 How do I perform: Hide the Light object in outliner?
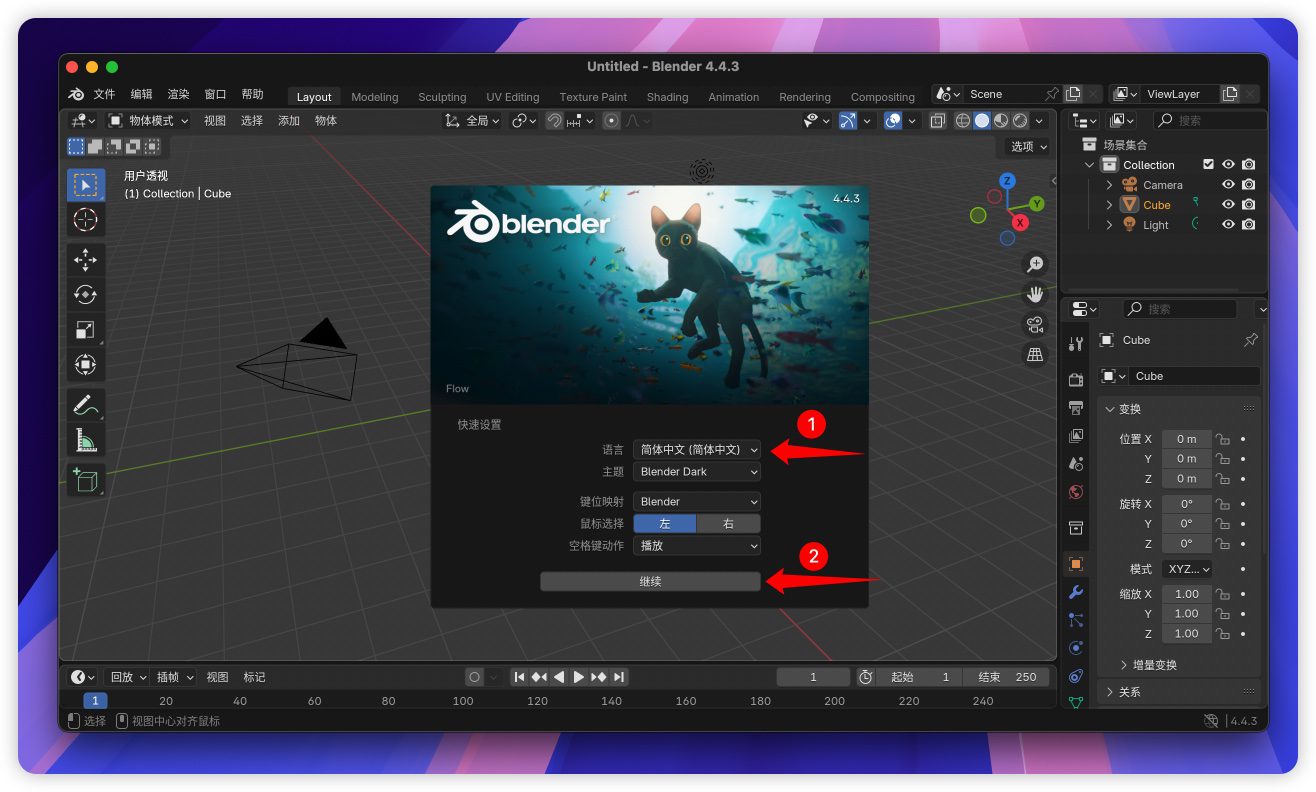[x=1228, y=225]
